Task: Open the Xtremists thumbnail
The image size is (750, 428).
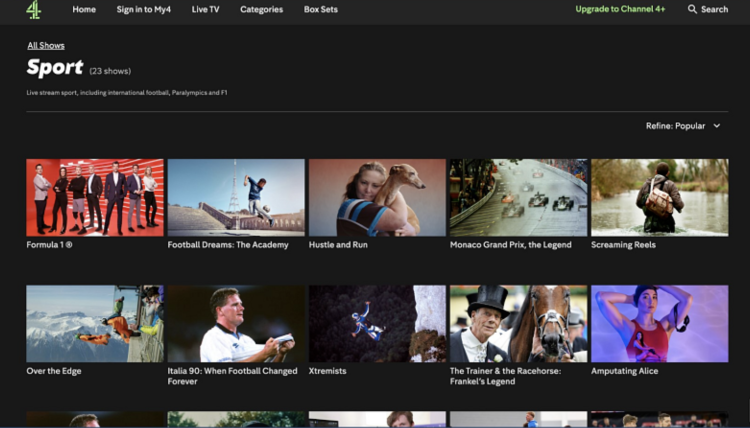Action: 377,324
